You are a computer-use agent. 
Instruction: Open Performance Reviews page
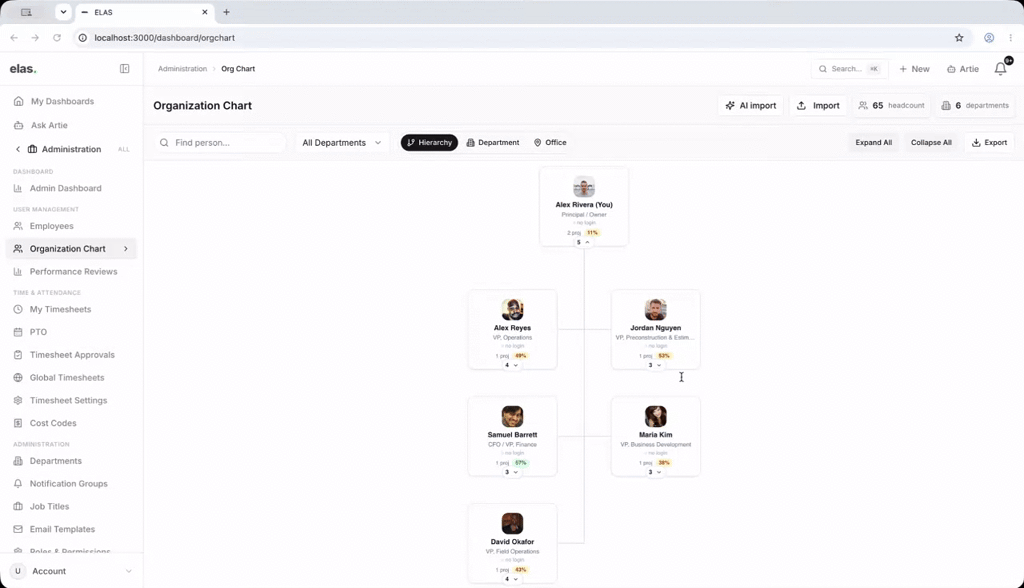pos(71,272)
